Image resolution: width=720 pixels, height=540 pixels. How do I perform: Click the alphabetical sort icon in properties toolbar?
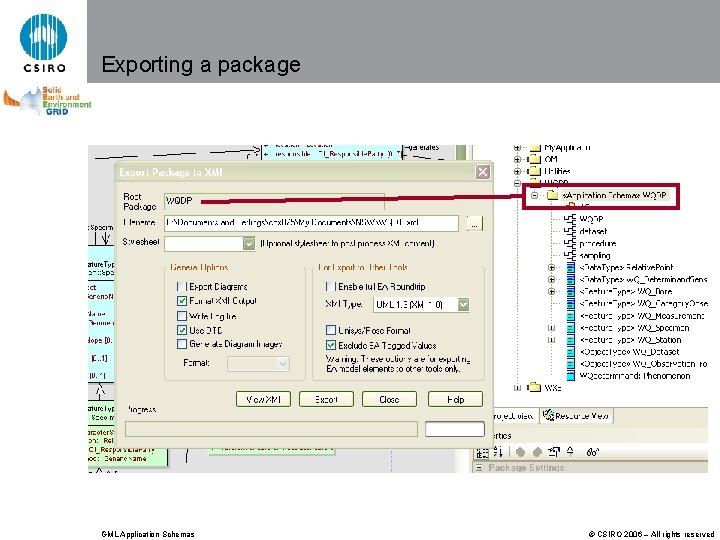pyautogui.click(x=499, y=452)
